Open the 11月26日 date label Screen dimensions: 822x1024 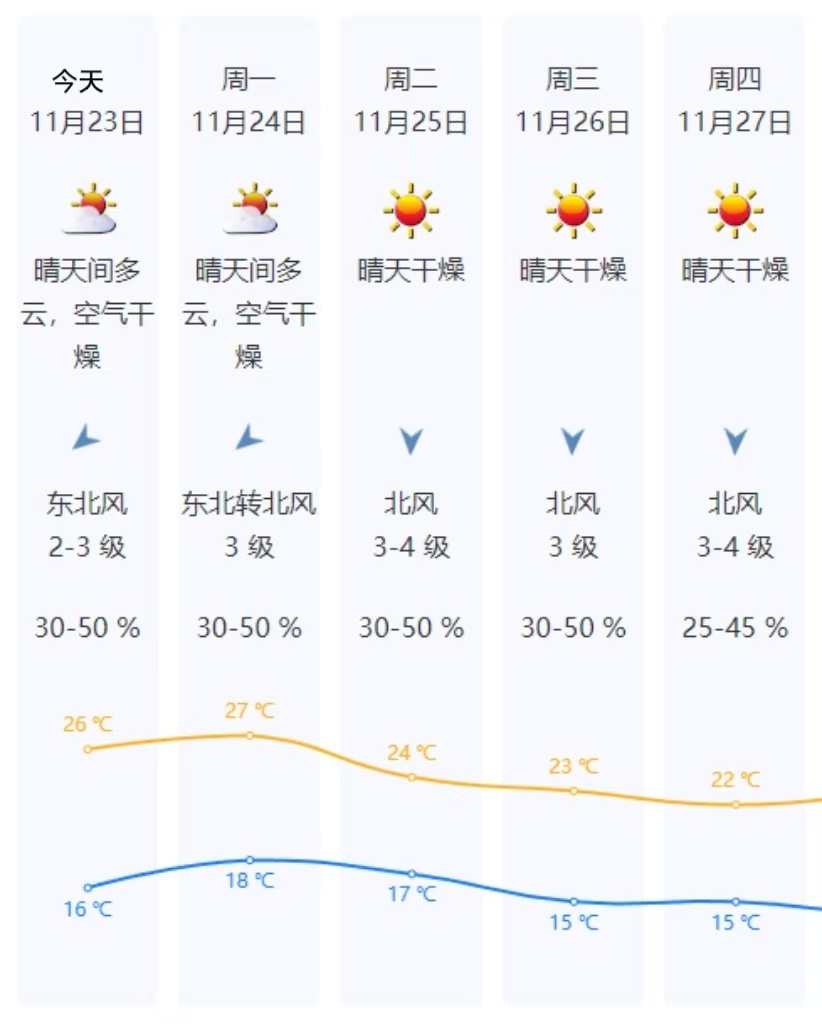[x=573, y=123]
